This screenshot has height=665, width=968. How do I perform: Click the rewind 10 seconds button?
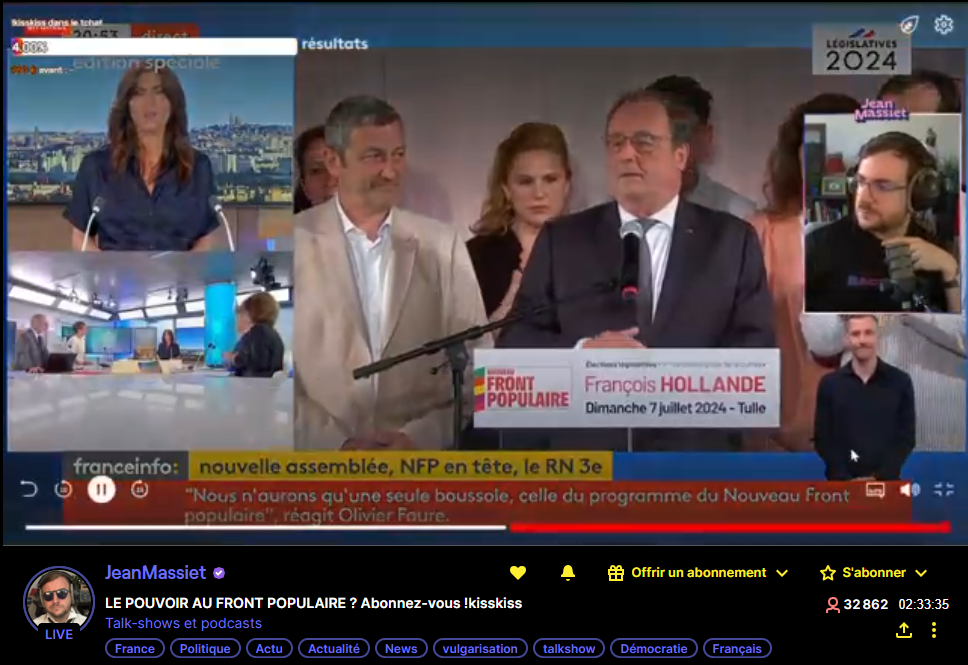[64, 490]
